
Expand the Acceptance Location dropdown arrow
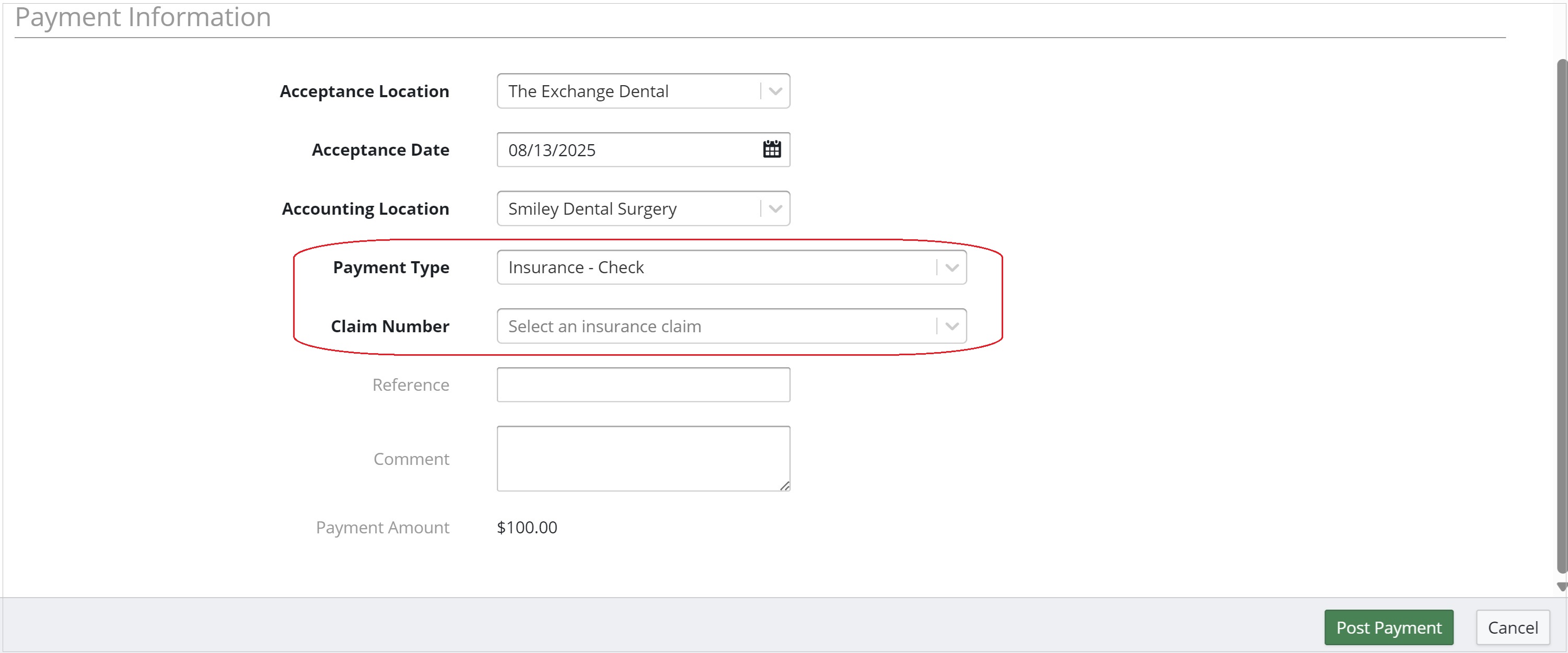click(775, 91)
